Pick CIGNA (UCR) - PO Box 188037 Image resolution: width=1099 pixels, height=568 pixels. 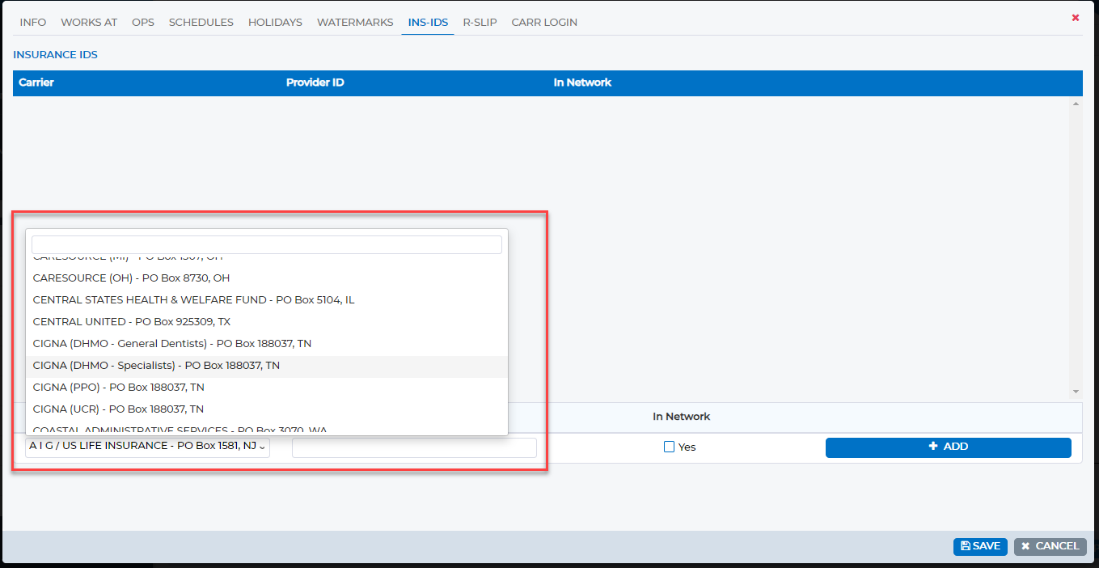(x=266, y=409)
